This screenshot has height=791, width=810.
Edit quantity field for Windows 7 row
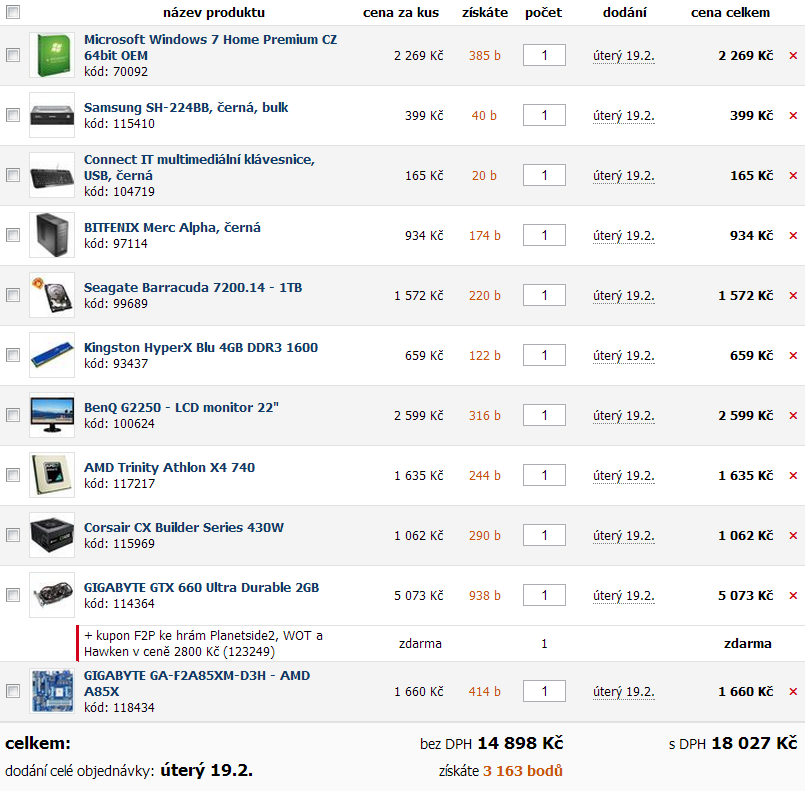(544, 55)
